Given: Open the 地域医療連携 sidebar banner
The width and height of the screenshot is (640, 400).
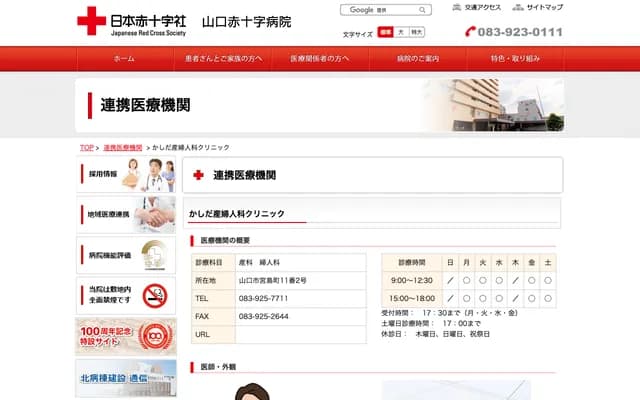Looking at the screenshot, I should pos(126,215).
